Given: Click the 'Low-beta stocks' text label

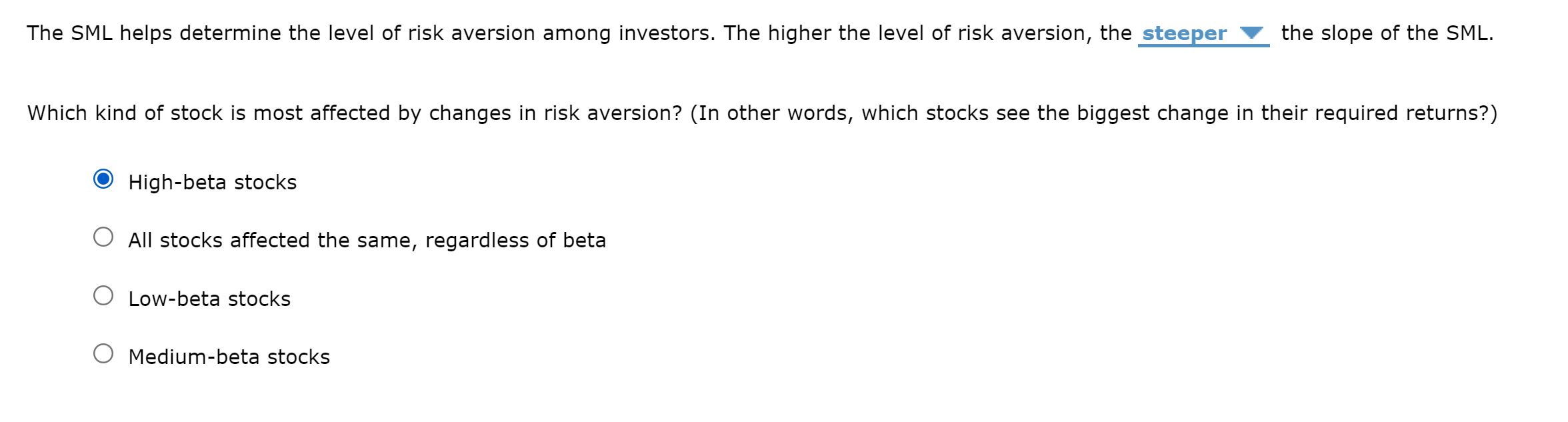Looking at the screenshot, I should (209, 297).
